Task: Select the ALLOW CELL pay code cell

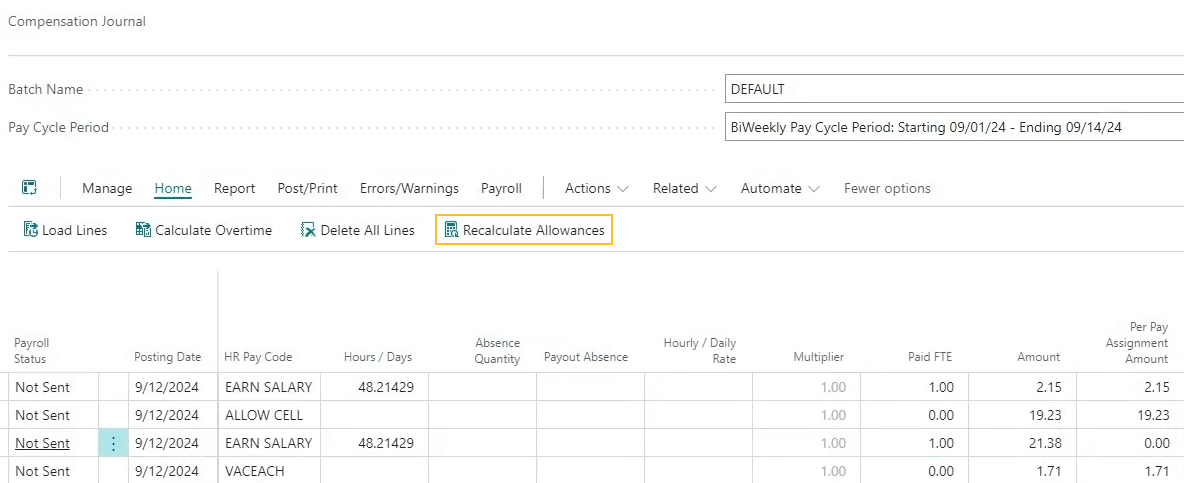Action: [x=264, y=415]
